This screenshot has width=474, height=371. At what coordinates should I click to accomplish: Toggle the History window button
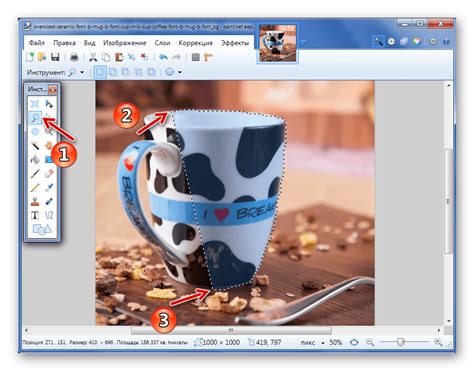click(391, 41)
